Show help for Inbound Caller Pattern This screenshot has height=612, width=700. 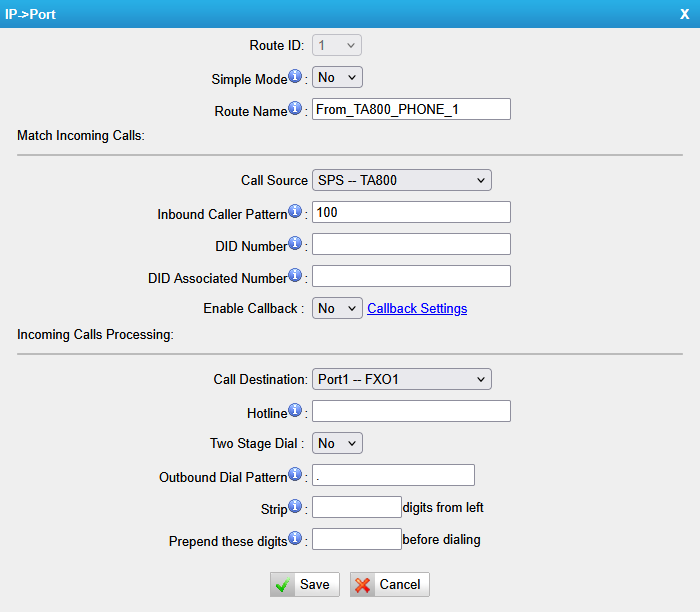click(x=295, y=212)
